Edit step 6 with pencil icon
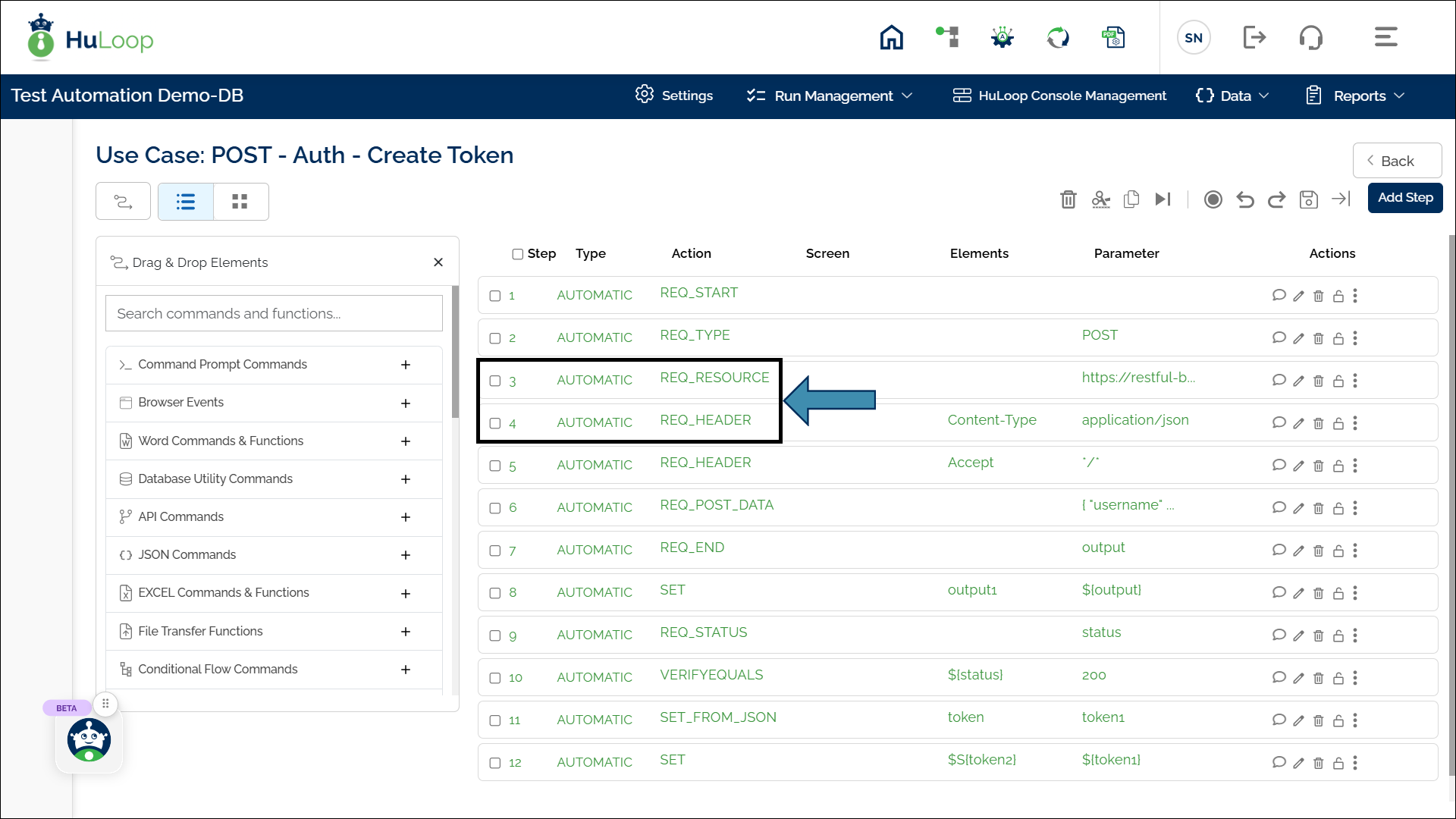The height and width of the screenshot is (819, 1456). (1298, 508)
